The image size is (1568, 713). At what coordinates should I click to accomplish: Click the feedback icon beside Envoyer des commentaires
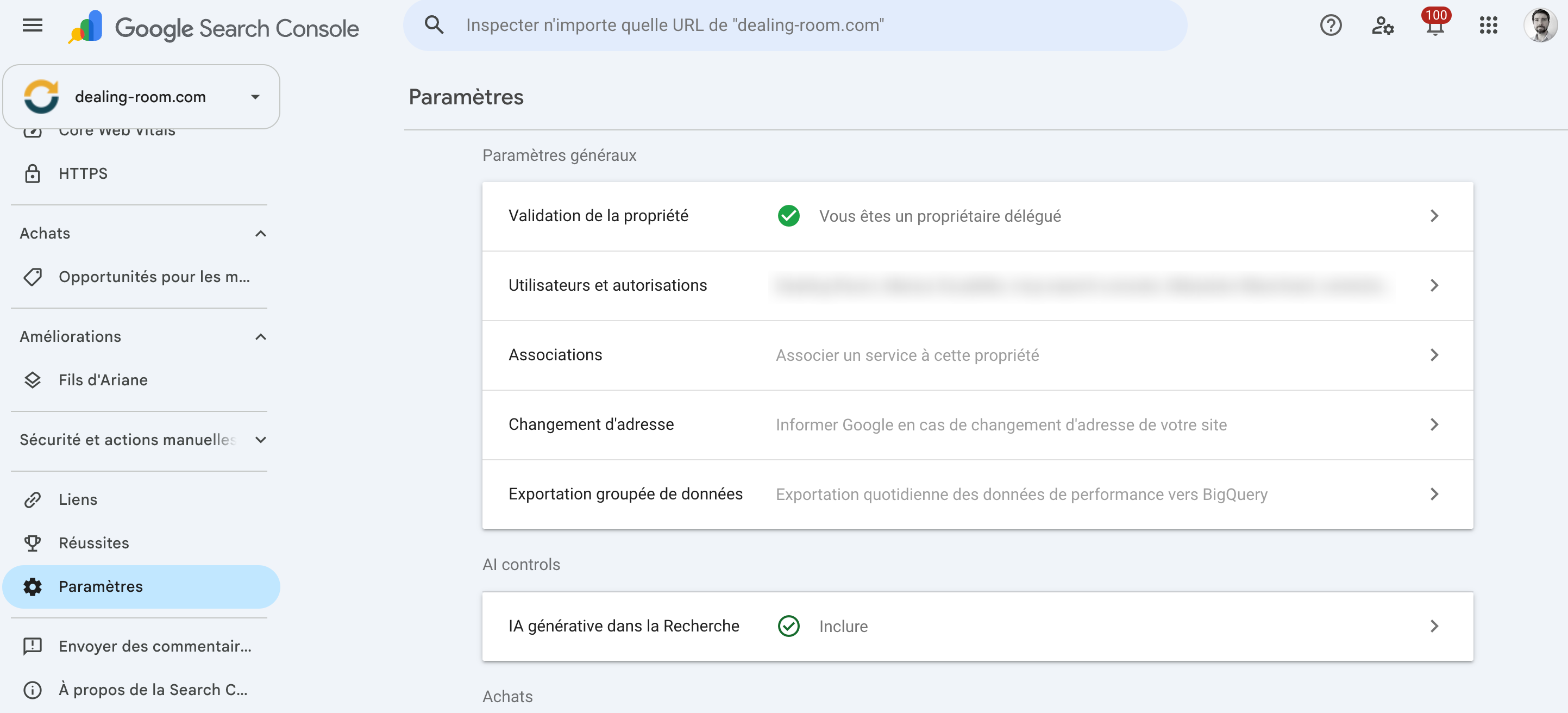32,647
